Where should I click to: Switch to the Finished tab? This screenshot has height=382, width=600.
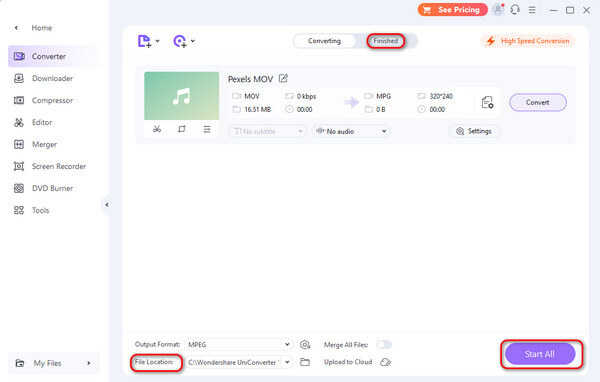pos(385,41)
